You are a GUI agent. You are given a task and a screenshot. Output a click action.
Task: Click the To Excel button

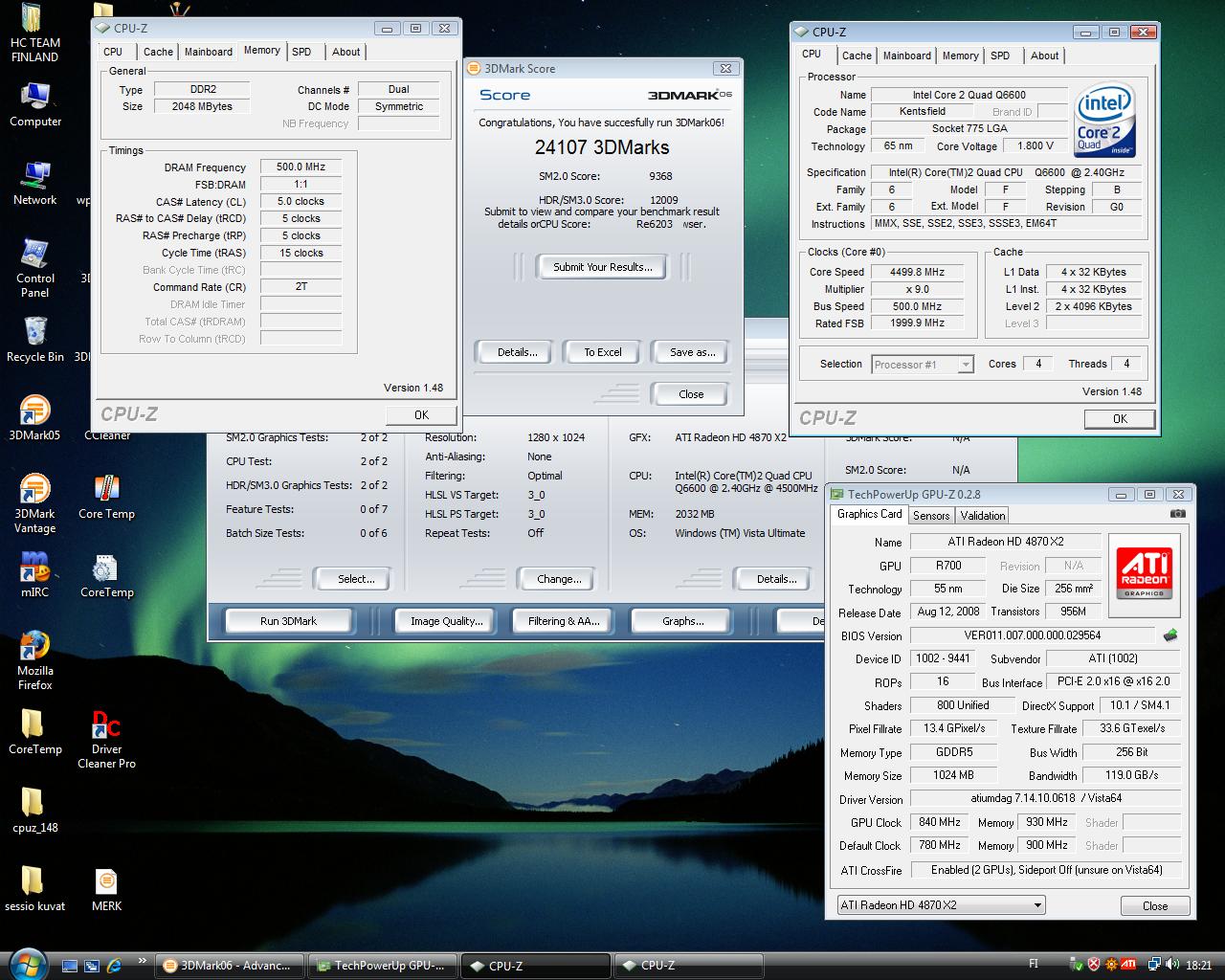click(603, 352)
